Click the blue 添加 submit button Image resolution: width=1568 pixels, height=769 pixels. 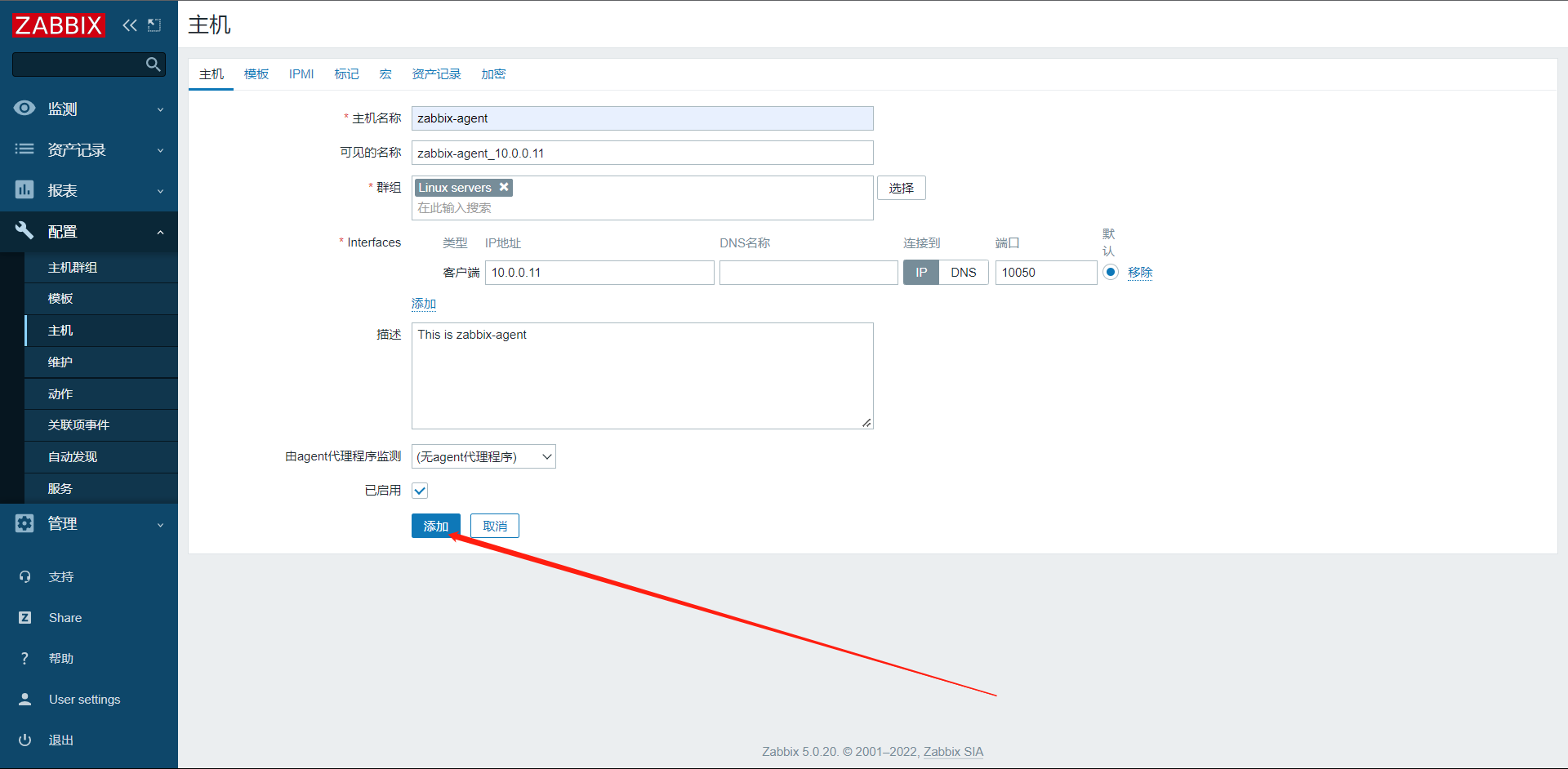[436, 526]
